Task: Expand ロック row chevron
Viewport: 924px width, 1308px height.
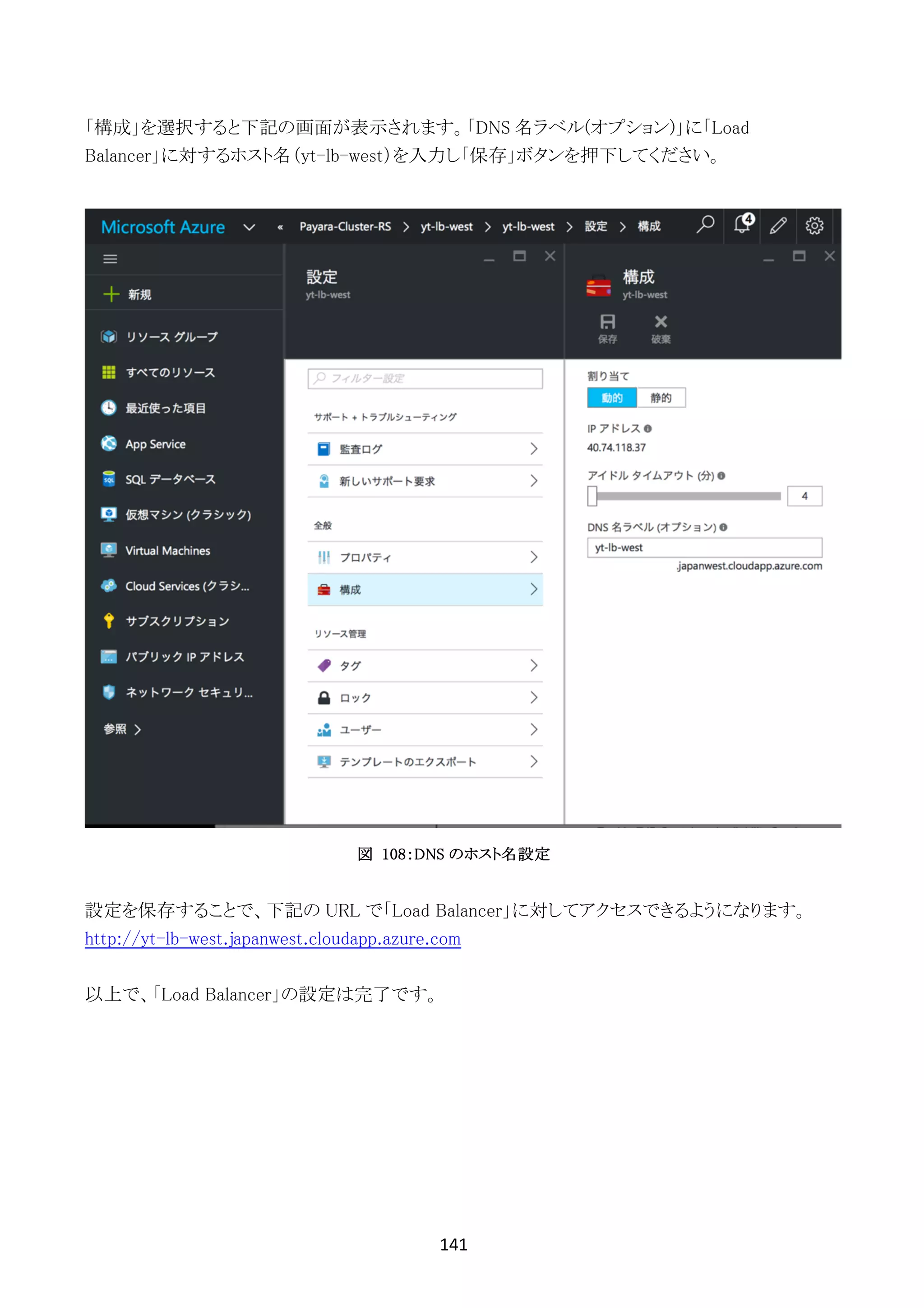Action: (x=533, y=697)
